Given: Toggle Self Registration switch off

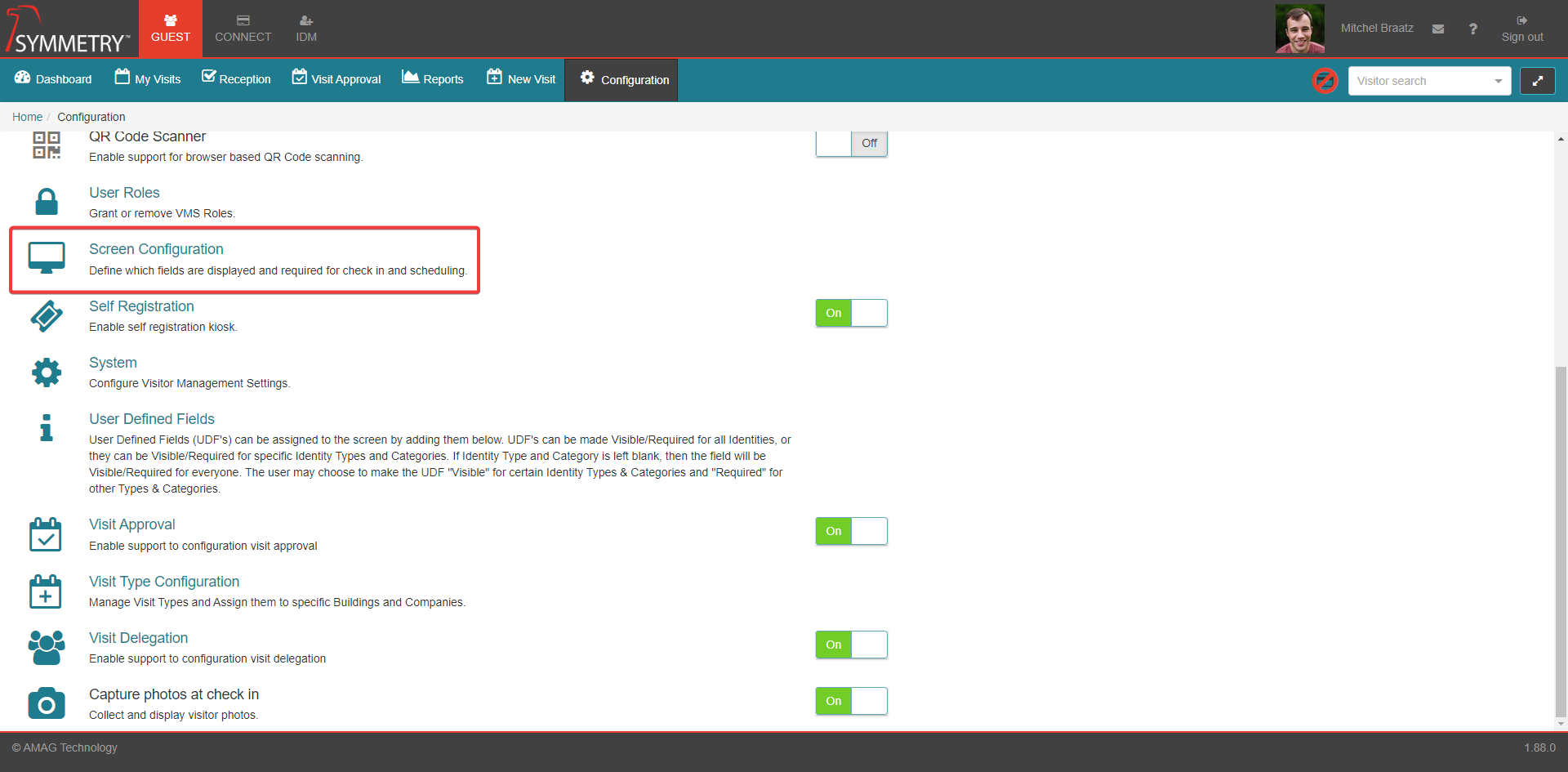Looking at the screenshot, I should pyautogui.click(x=851, y=313).
